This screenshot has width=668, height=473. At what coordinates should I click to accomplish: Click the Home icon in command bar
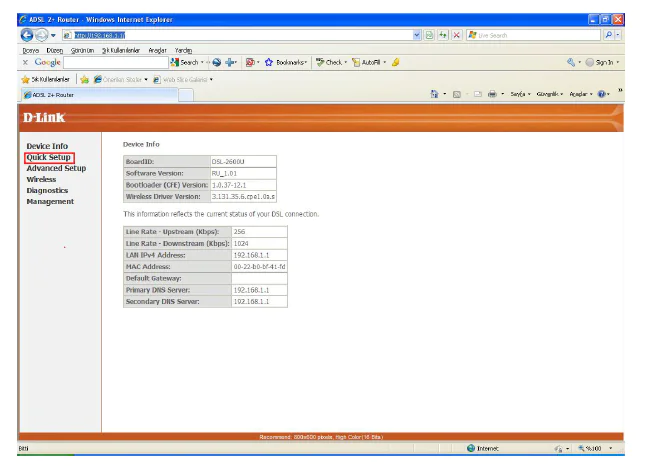[x=434, y=94]
